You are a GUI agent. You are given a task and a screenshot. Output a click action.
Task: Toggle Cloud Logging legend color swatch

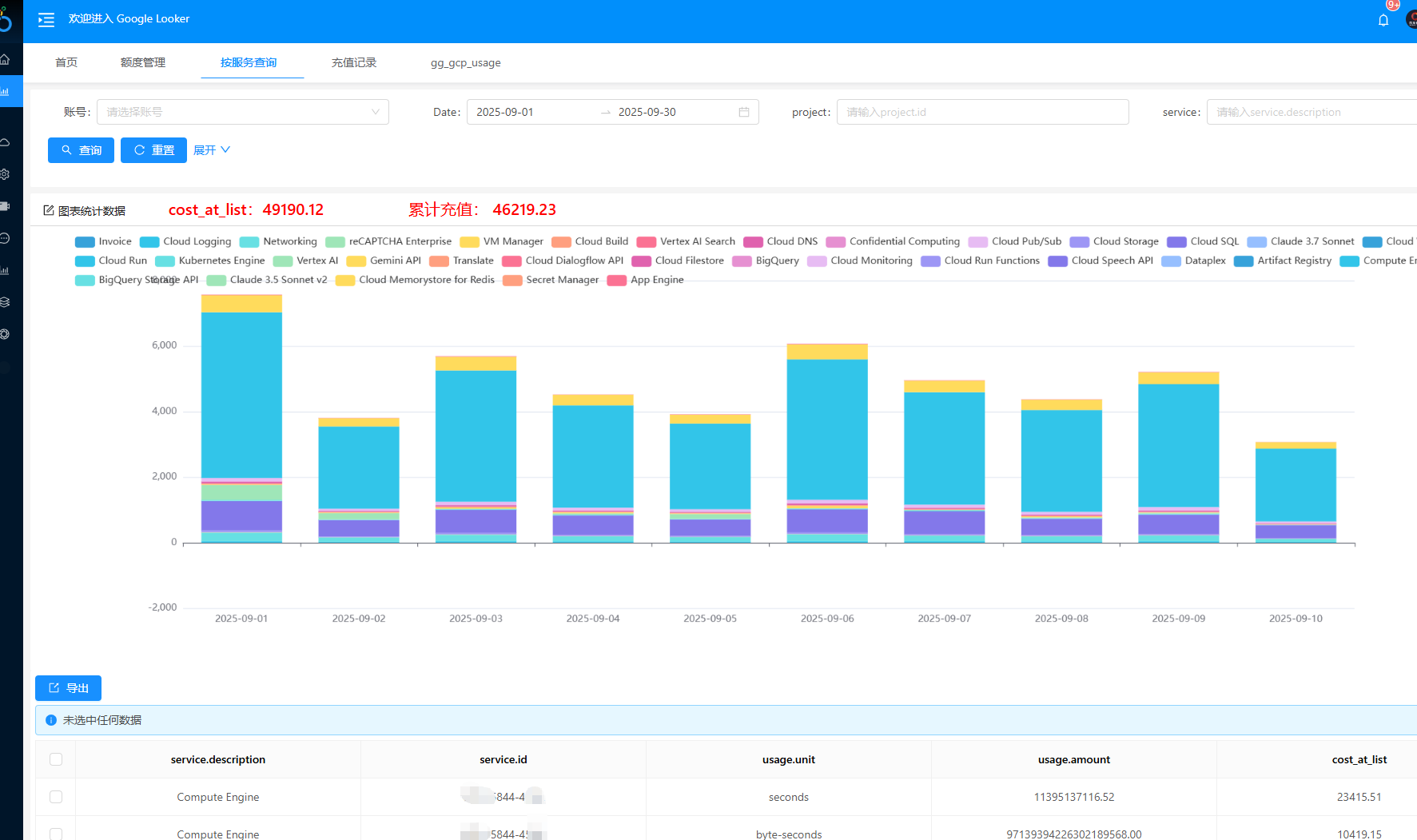pos(149,242)
